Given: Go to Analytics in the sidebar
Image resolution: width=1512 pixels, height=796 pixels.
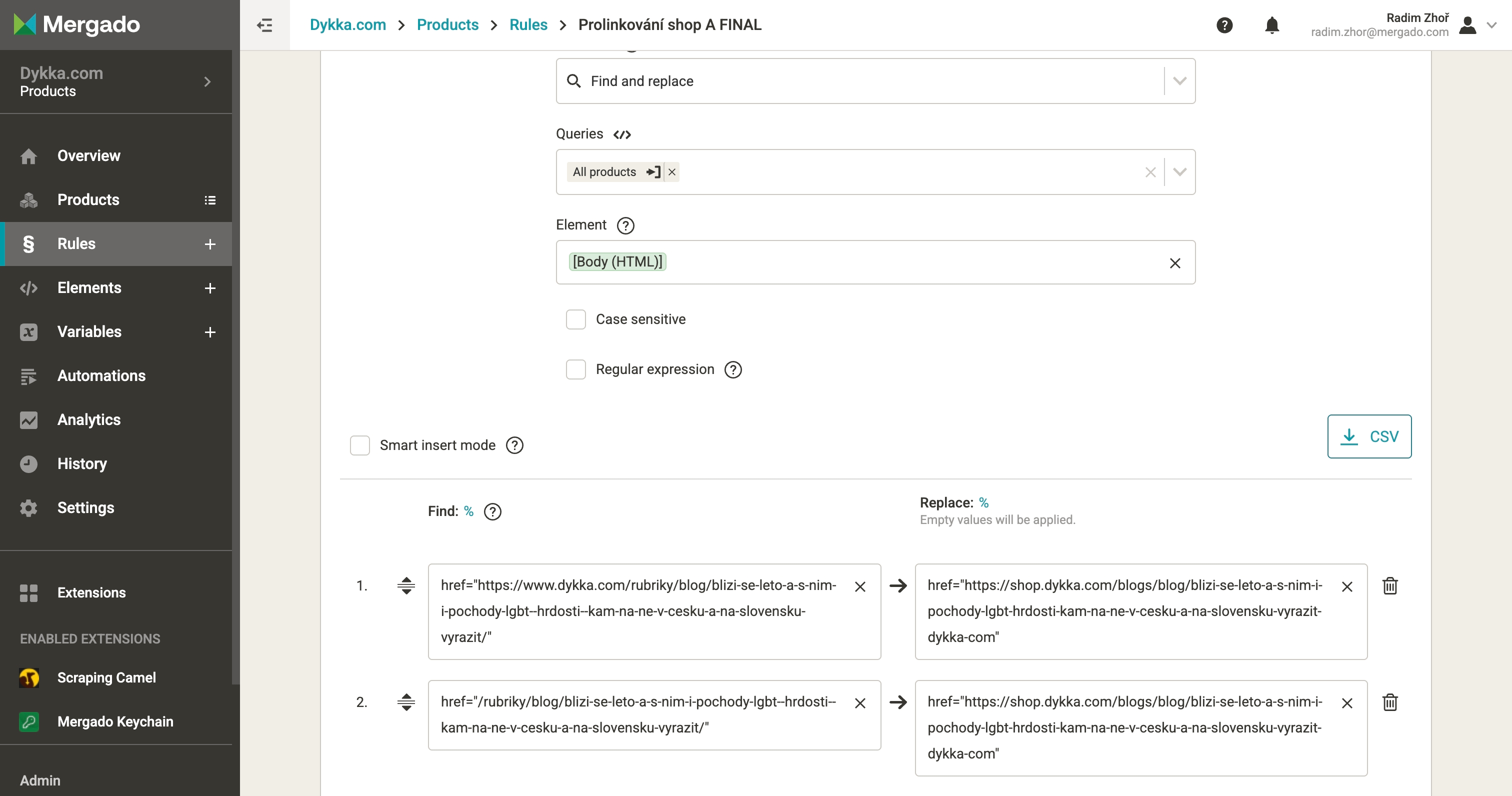Looking at the screenshot, I should (x=88, y=419).
